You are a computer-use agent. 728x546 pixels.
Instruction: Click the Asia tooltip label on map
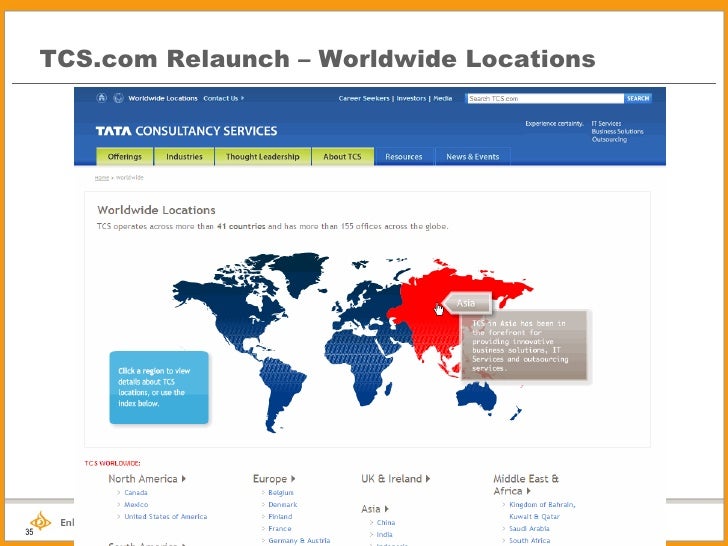467,303
